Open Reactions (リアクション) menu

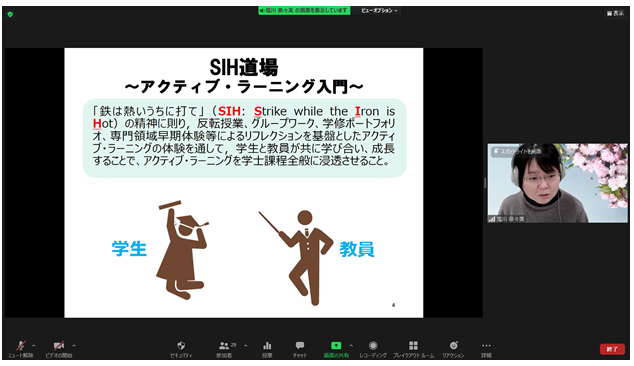pos(453,349)
